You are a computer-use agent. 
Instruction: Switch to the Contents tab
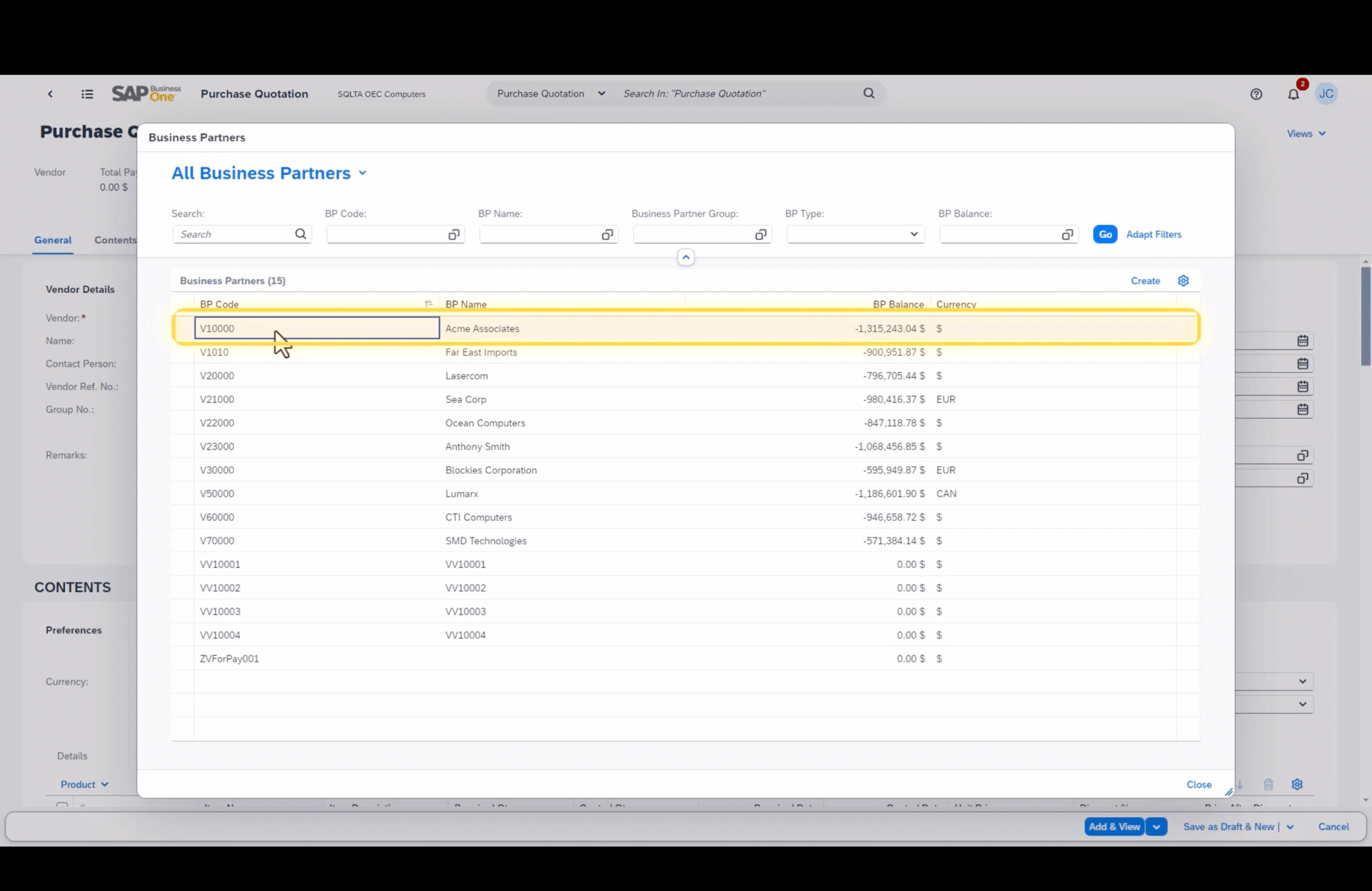(115, 239)
